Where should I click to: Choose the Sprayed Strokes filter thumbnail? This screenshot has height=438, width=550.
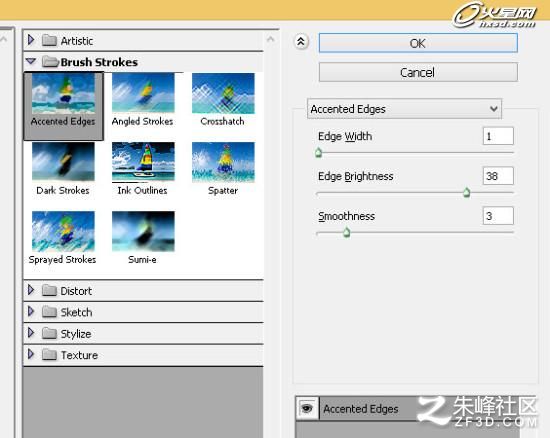[63, 231]
